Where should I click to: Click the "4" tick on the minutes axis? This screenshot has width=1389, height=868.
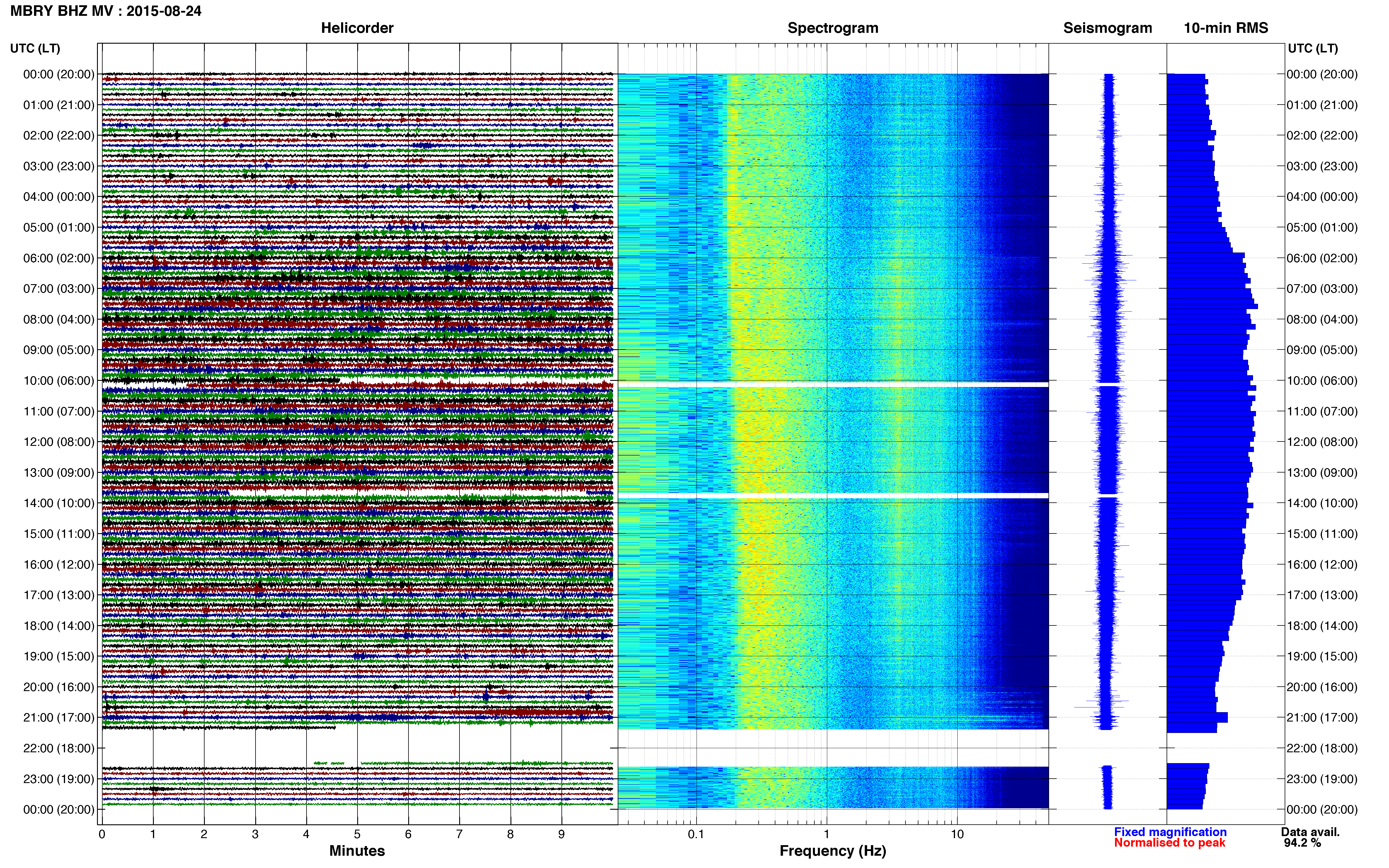[306, 834]
